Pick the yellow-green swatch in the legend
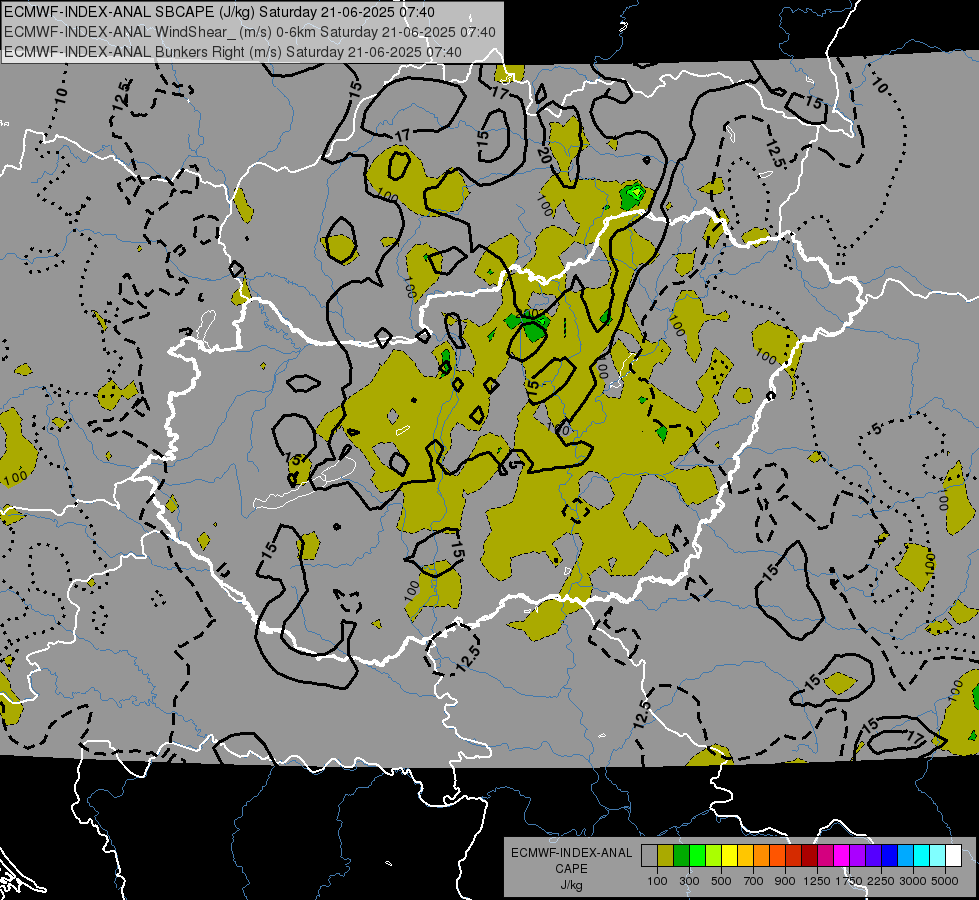Image resolution: width=979 pixels, height=900 pixels. (x=713, y=856)
